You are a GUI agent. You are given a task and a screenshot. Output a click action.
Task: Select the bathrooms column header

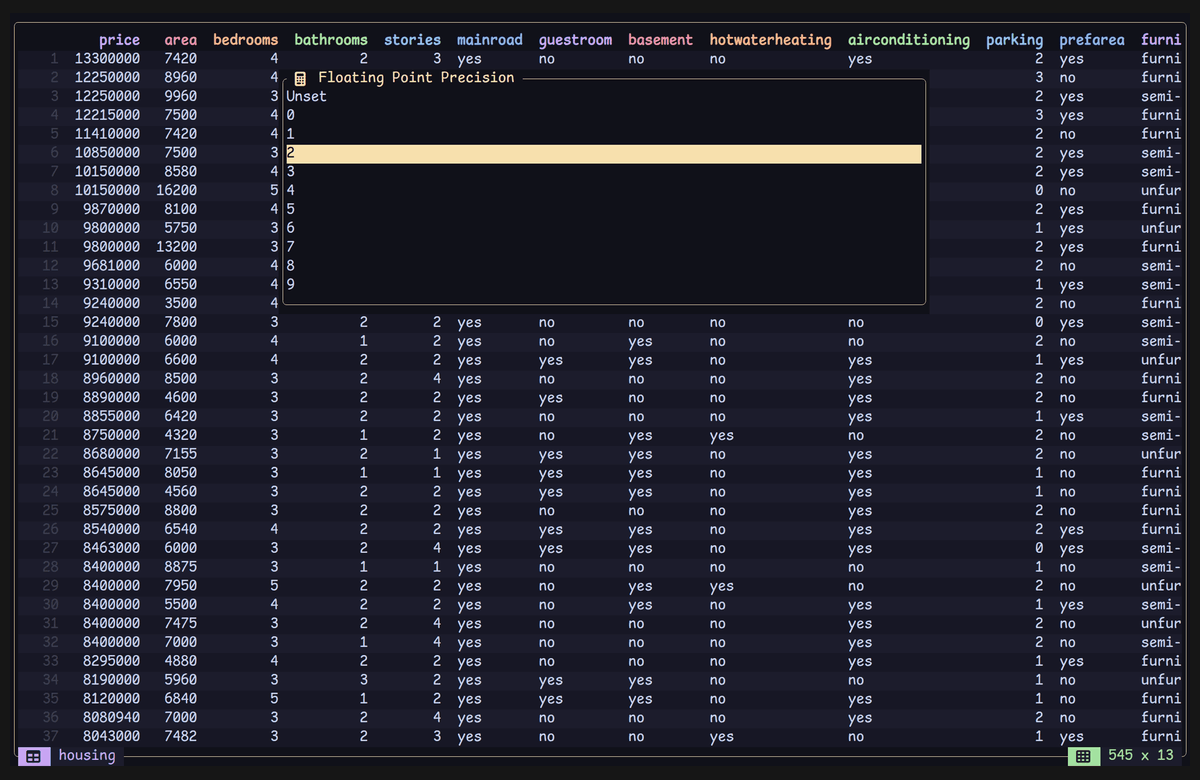[331, 40]
